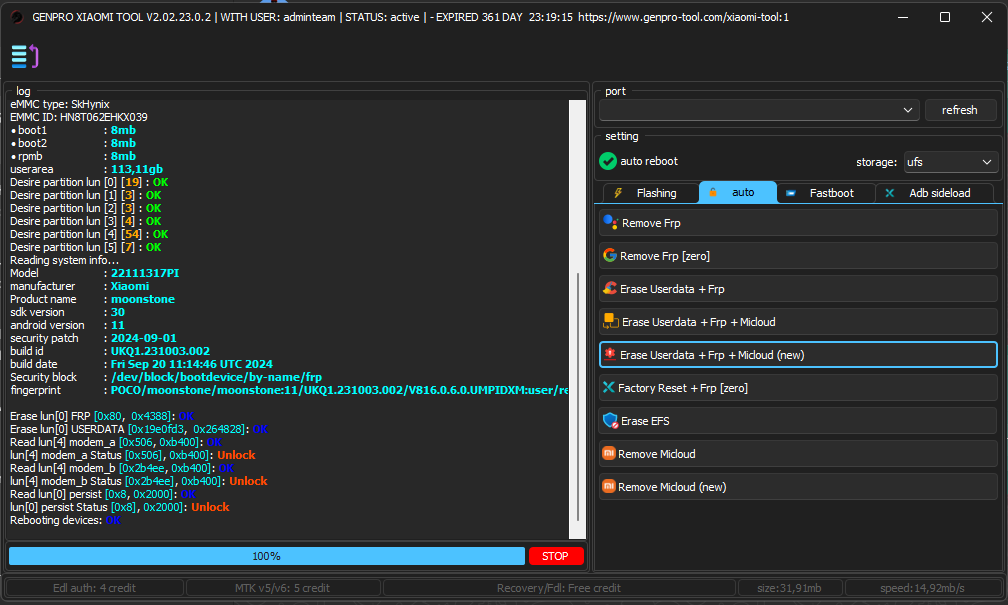The height and width of the screenshot is (605, 1008).
Task: Click the blue icon on Fastboot tab
Action: [x=791, y=193]
